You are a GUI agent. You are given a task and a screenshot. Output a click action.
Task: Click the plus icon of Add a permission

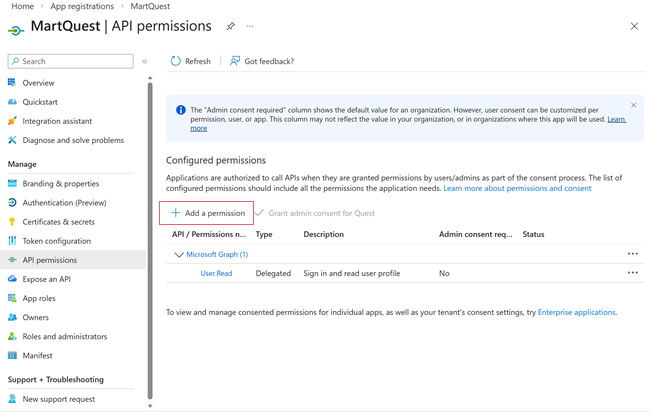click(175, 213)
